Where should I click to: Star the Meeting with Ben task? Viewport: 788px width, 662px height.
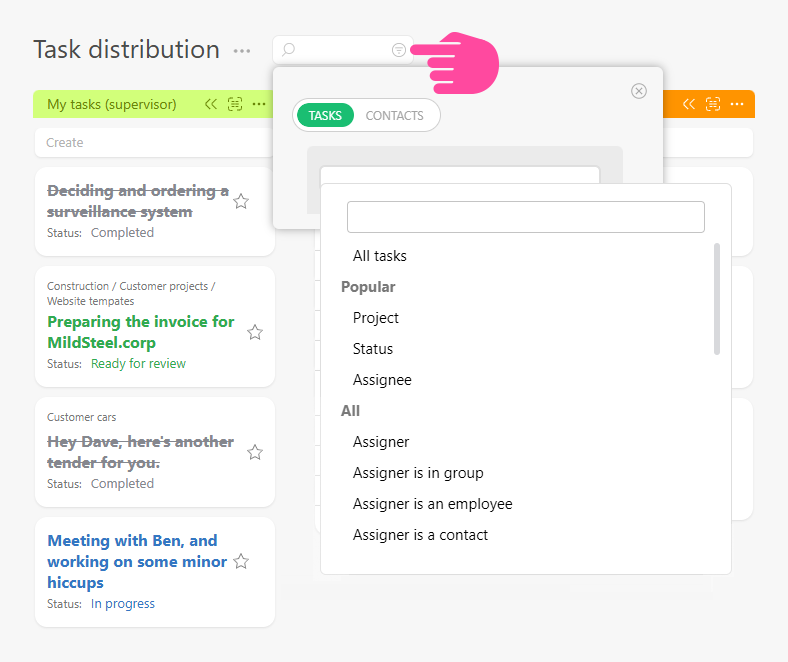point(241,562)
